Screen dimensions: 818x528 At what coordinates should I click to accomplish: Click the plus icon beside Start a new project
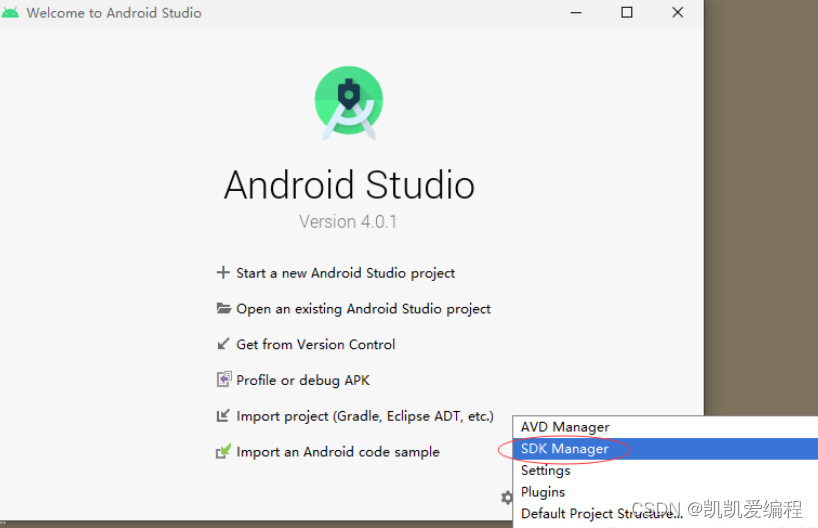click(x=223, y=272)
